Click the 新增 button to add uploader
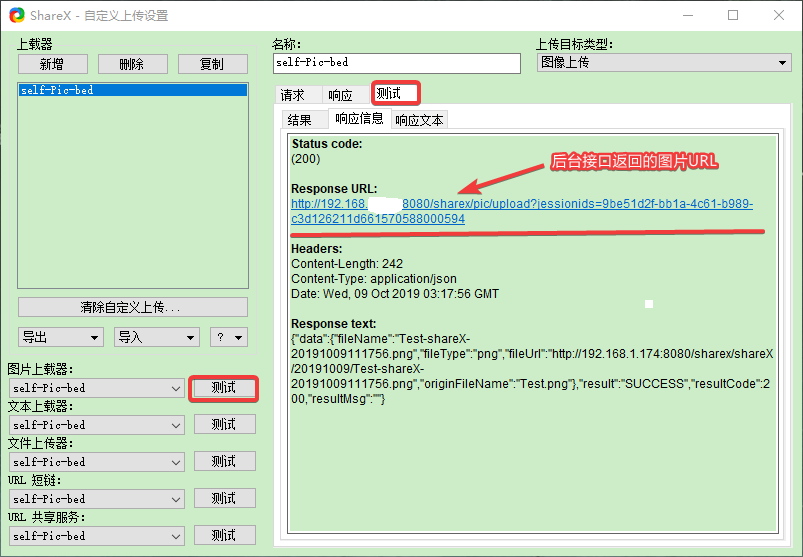 click(53, 65)
